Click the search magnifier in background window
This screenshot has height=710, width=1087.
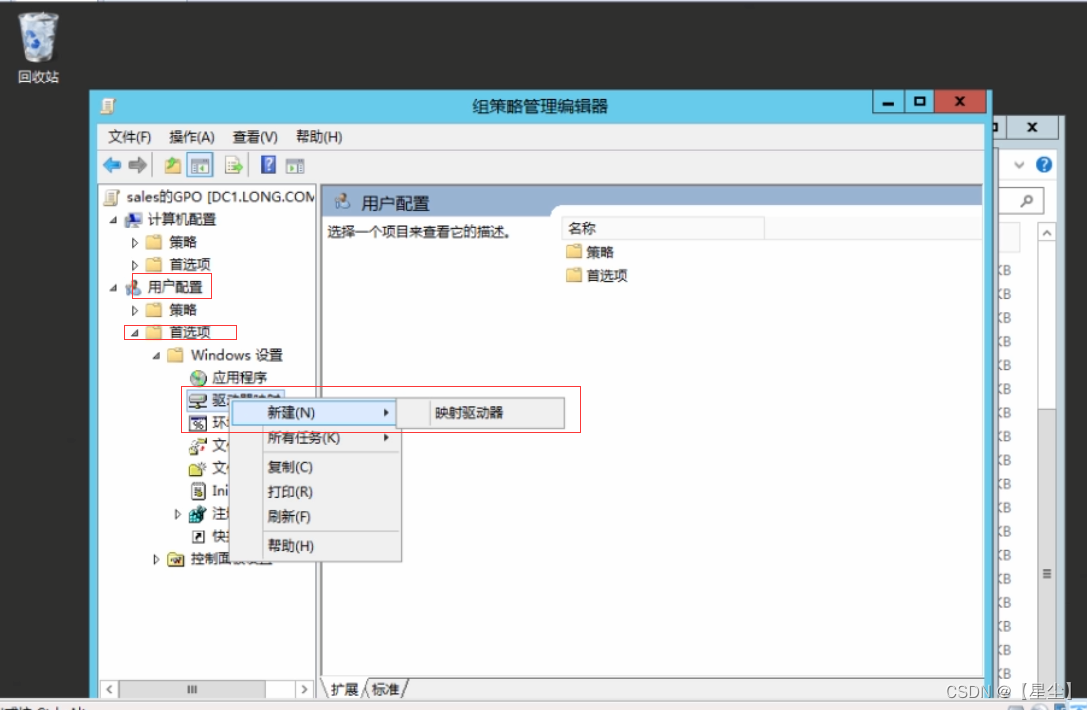point(1027,201)
